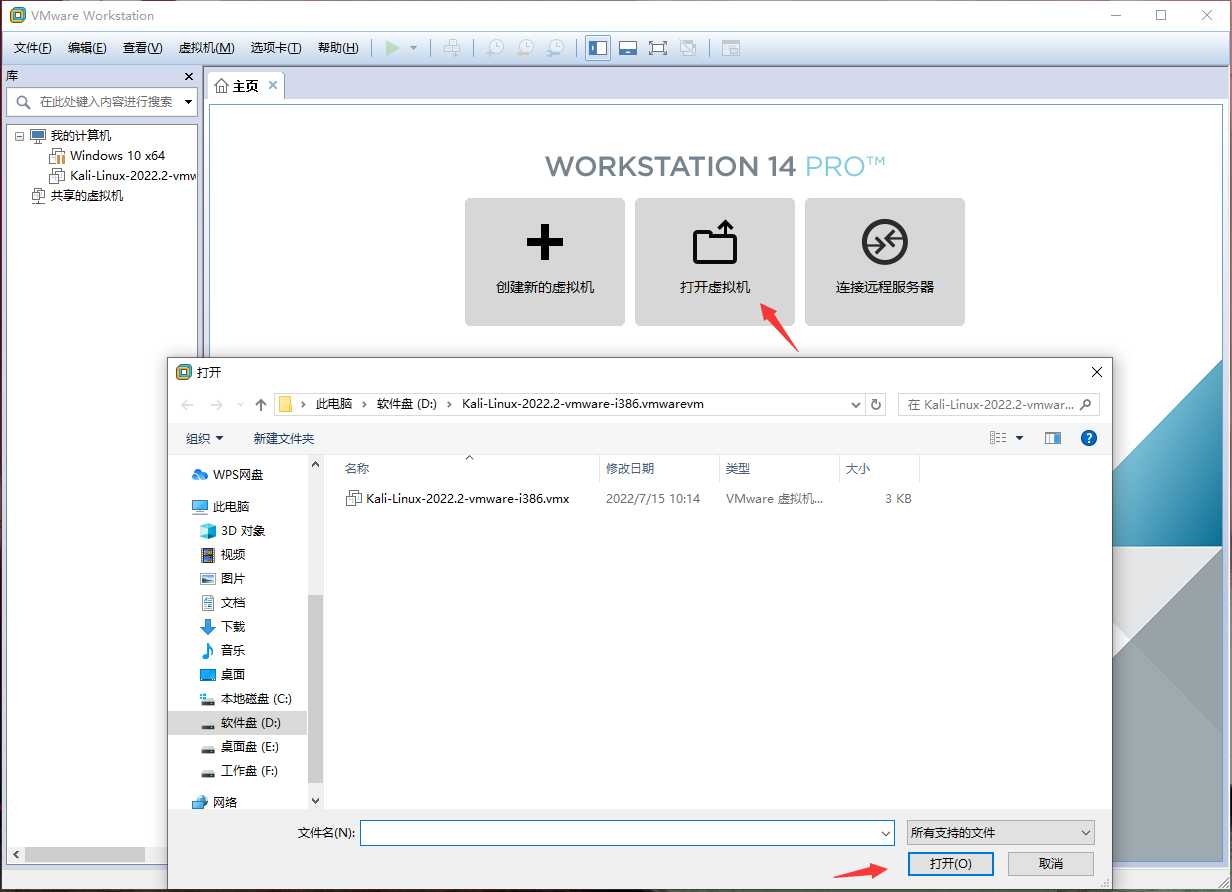Open the 帮助(H) menu
The height and width of the screenshot is (892, 1232).
(338, 48)
